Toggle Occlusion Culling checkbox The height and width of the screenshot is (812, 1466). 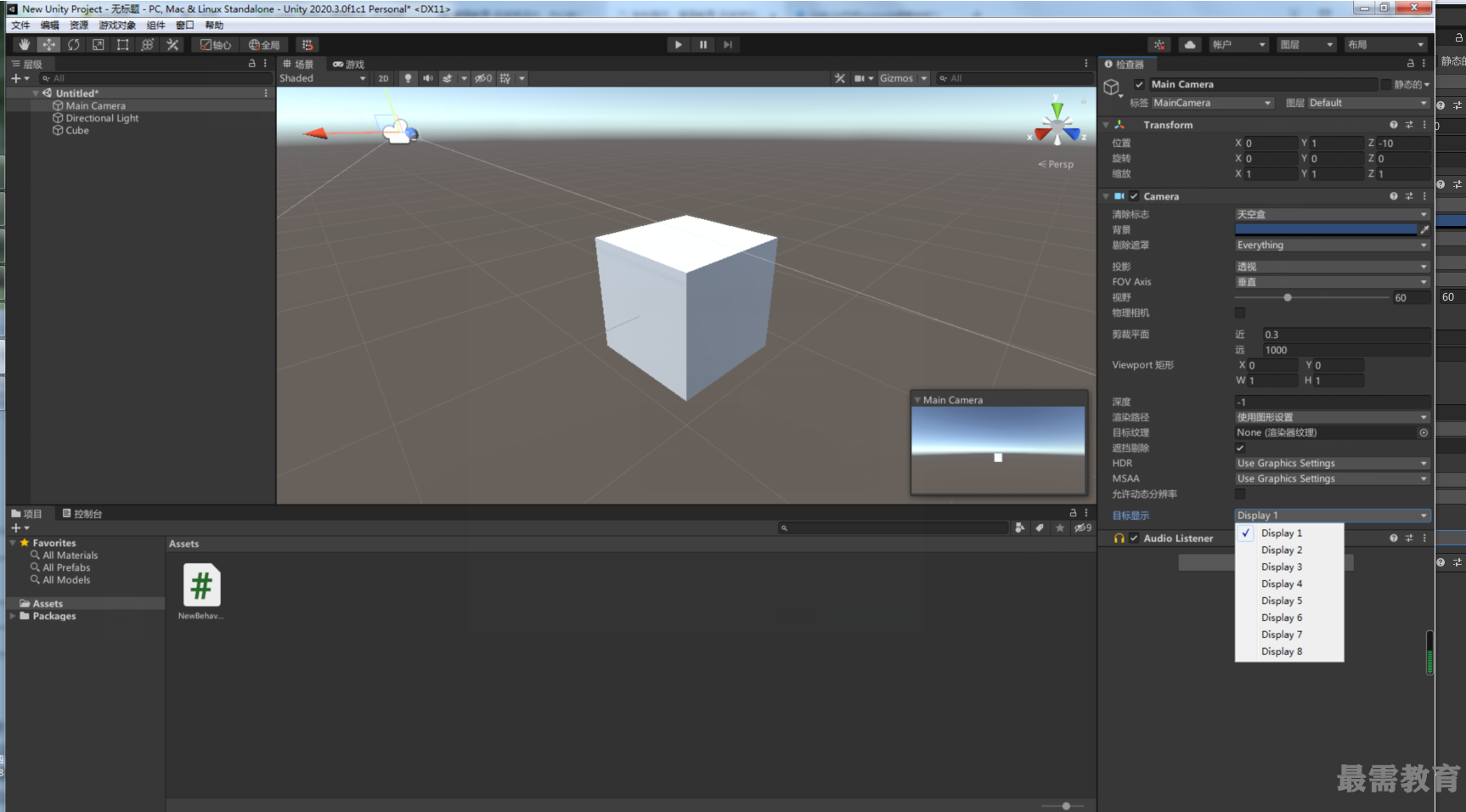click(1240, 448)
